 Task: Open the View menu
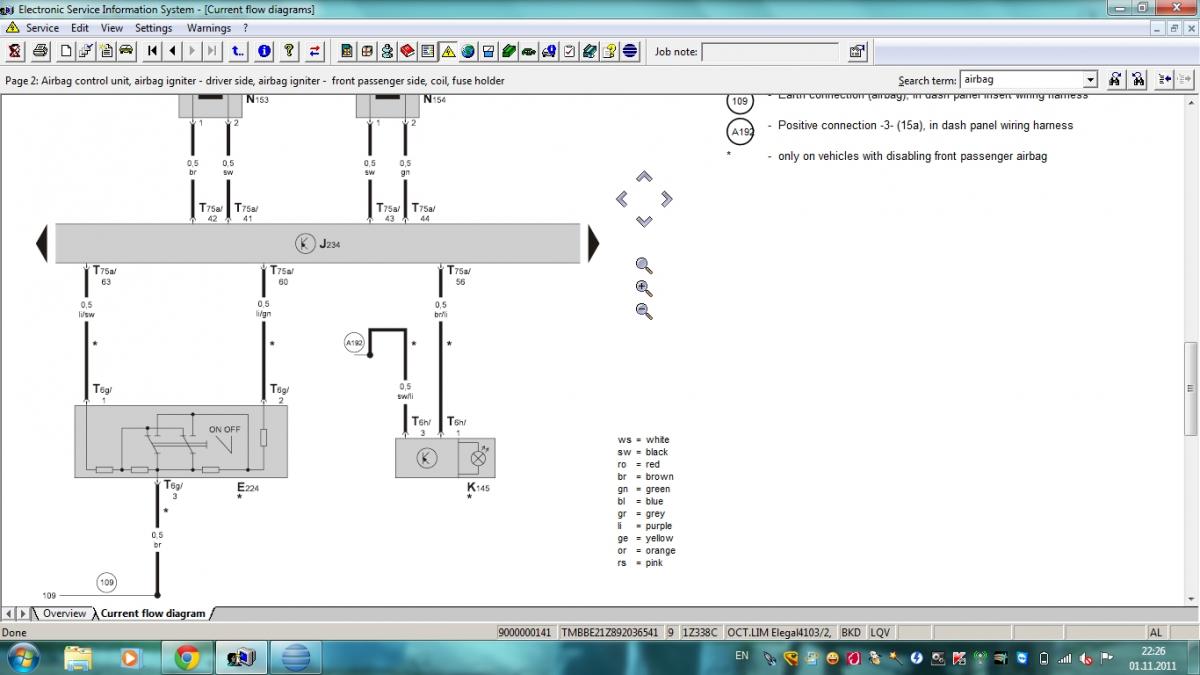tap(112, 28)
